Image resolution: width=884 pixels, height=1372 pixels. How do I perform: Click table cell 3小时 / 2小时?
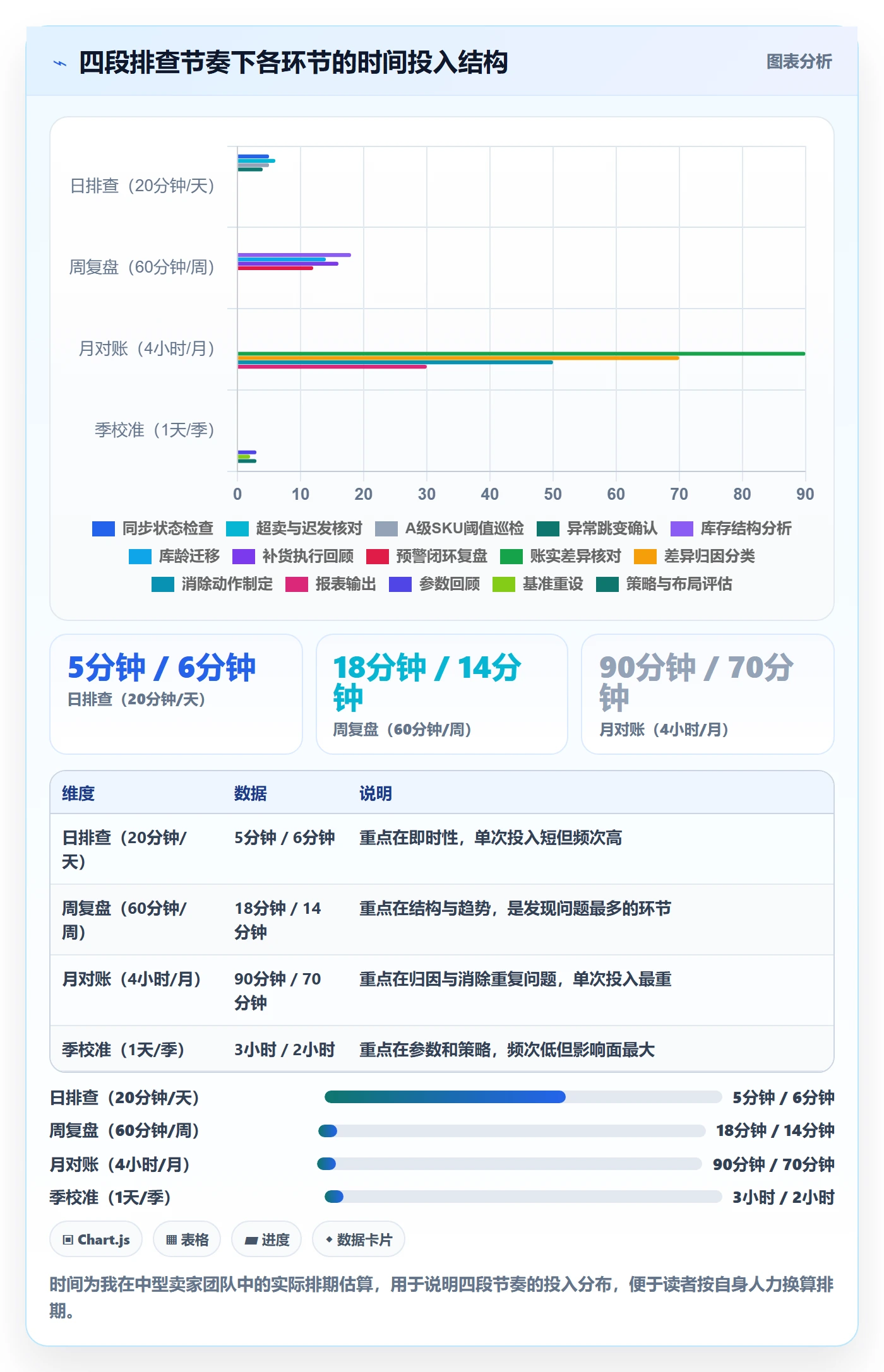click(285, 1050)
